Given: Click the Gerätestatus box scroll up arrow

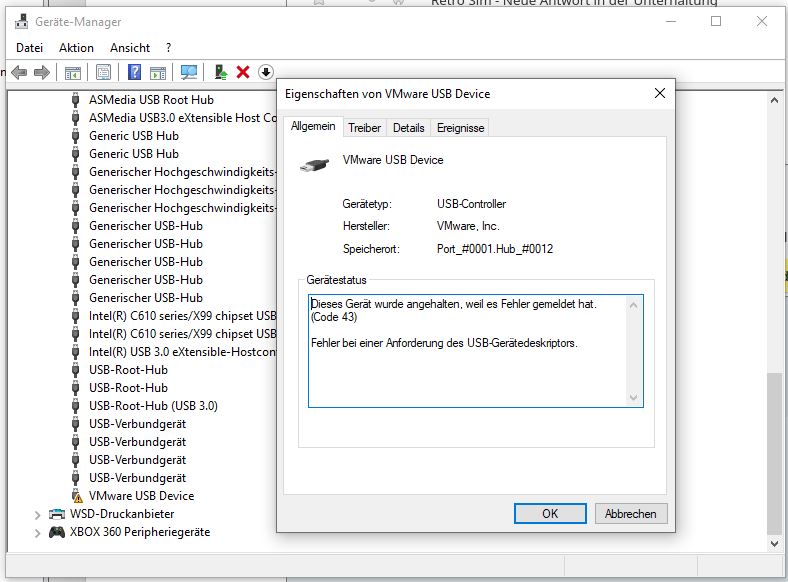Looking at the screenshot, I should 634,305.
